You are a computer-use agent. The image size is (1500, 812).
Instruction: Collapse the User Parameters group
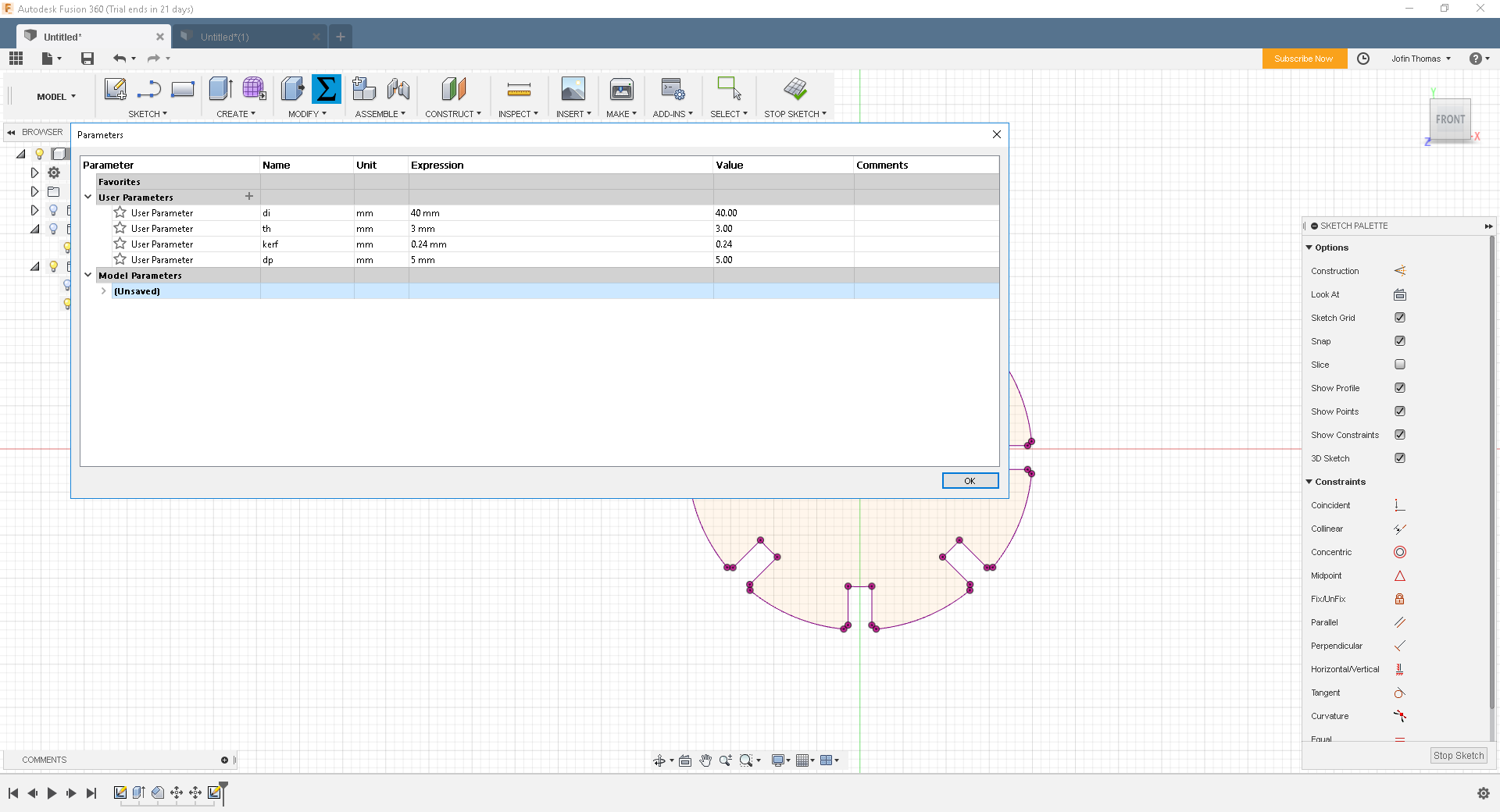tap(88, 198)
